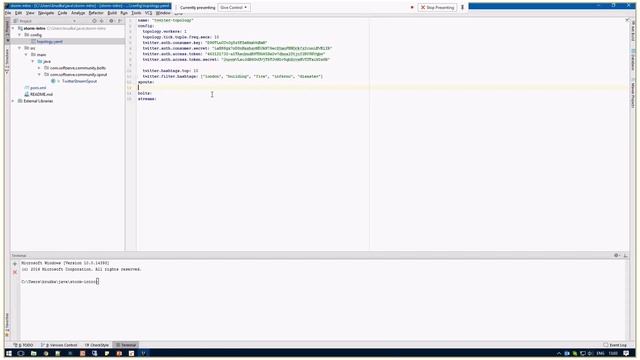Open the Navigate menu

(46, 13)
